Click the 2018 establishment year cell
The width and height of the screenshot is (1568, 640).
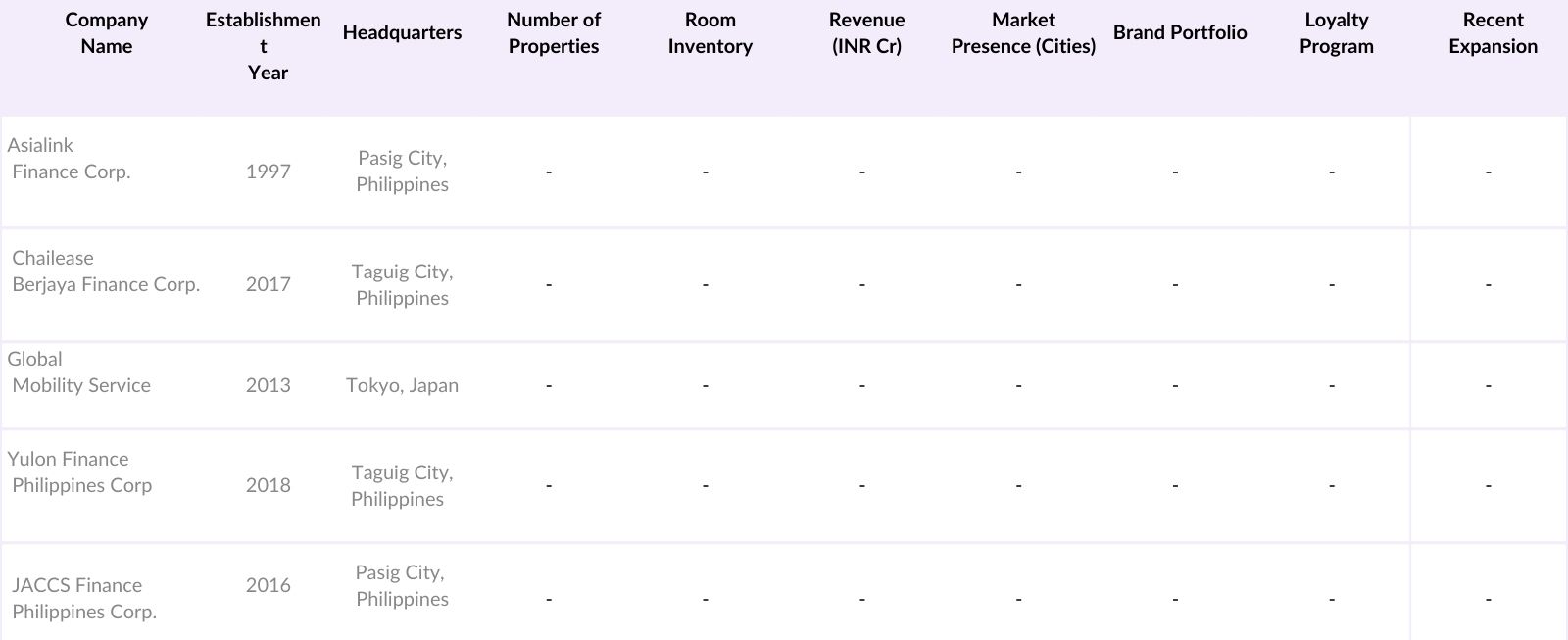point(268,485)
